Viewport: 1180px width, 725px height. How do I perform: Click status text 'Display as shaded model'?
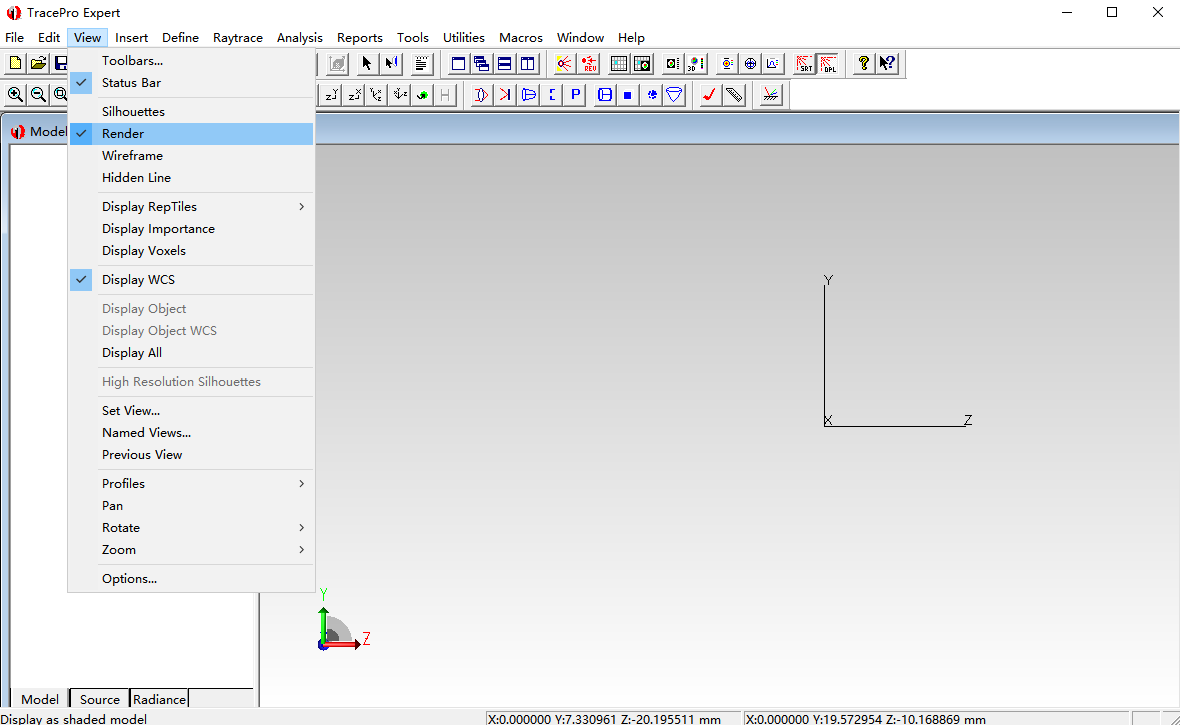point(74,719)
